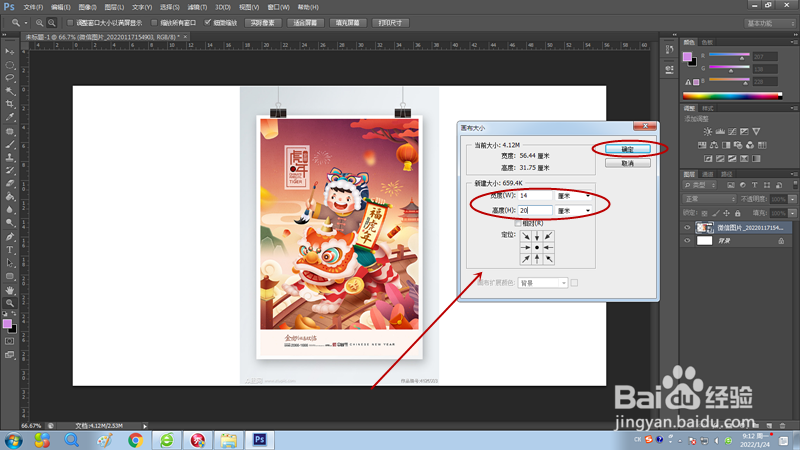Open layer blend mode dropdown
800x450 pixels.
click(710, 199)
